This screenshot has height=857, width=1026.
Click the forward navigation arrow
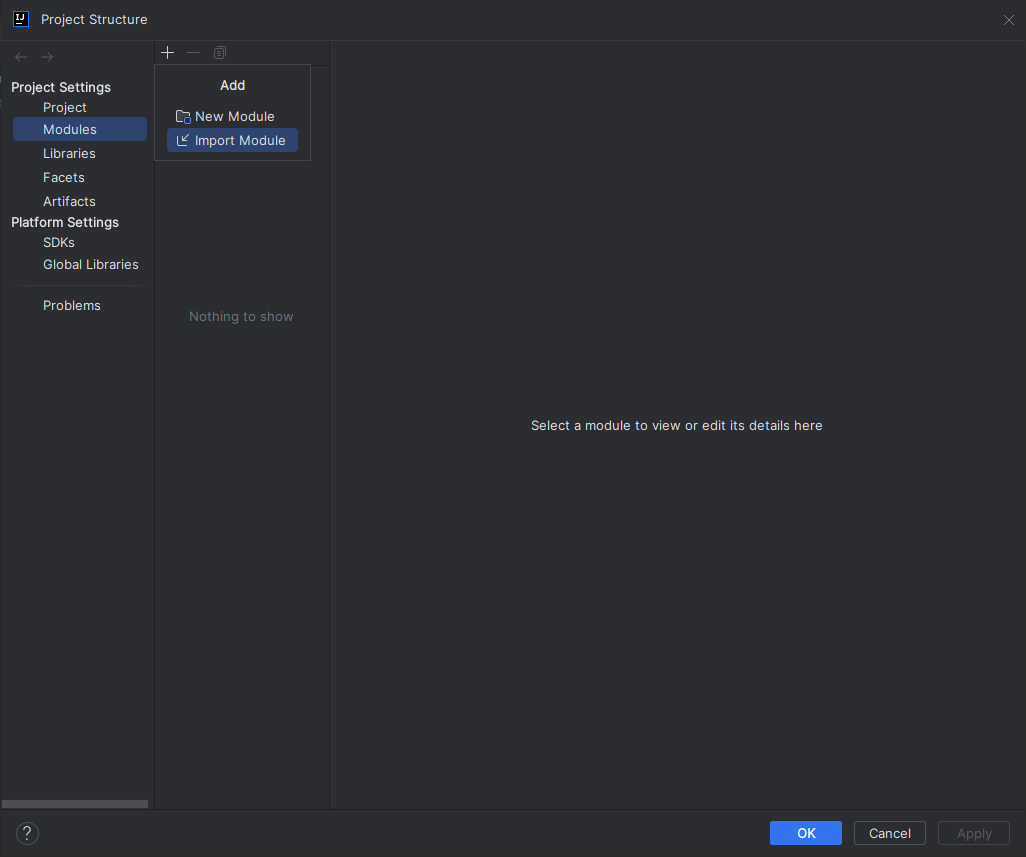[46, 56]
